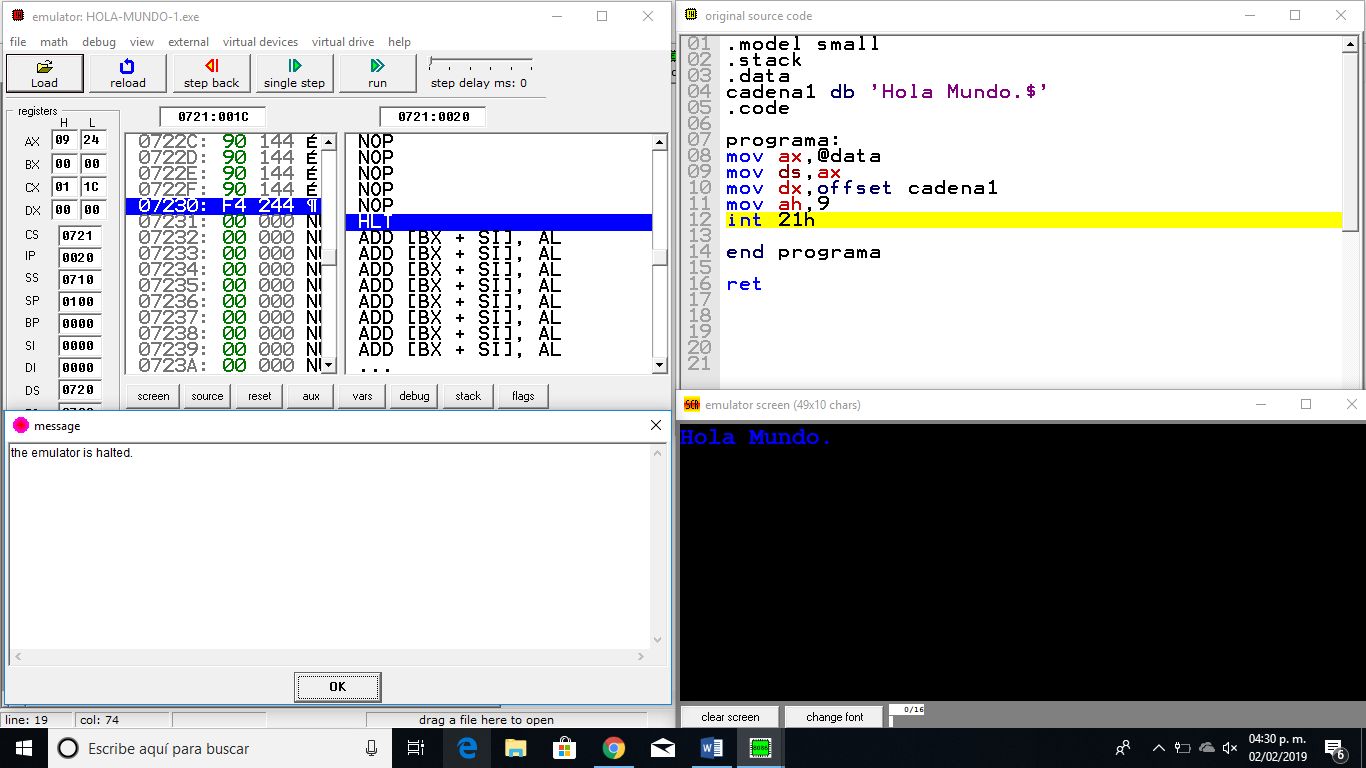This screenshot has height=768, width=1366.
Task: Open Mail app from taskbar
Action: pyautogui.click(x=662, y=748)
